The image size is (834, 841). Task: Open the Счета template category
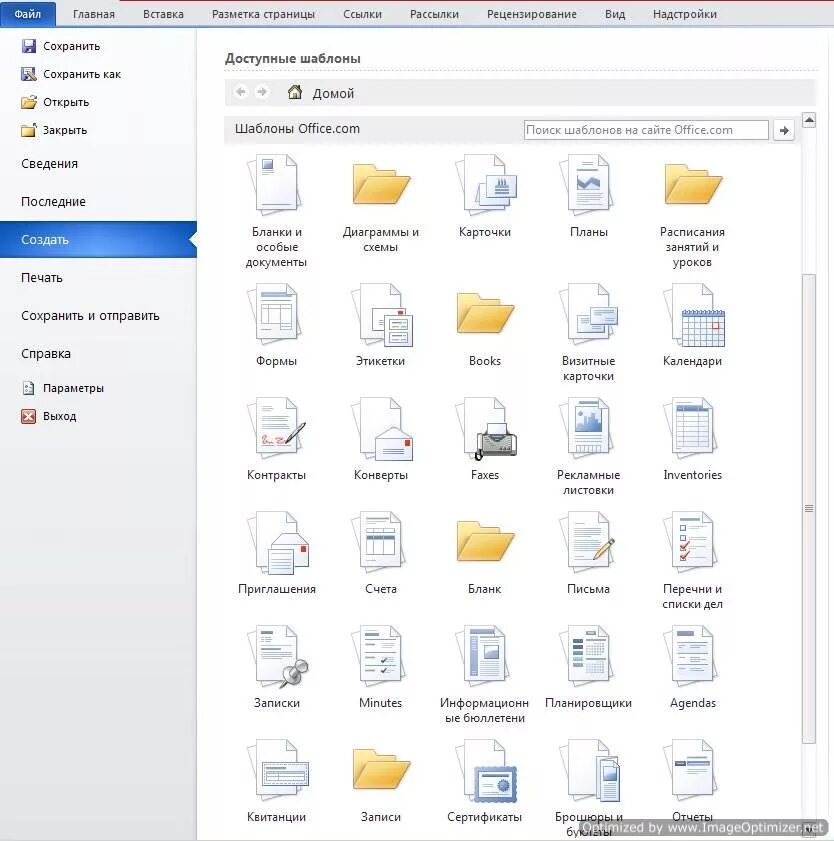tap(380, 552)
